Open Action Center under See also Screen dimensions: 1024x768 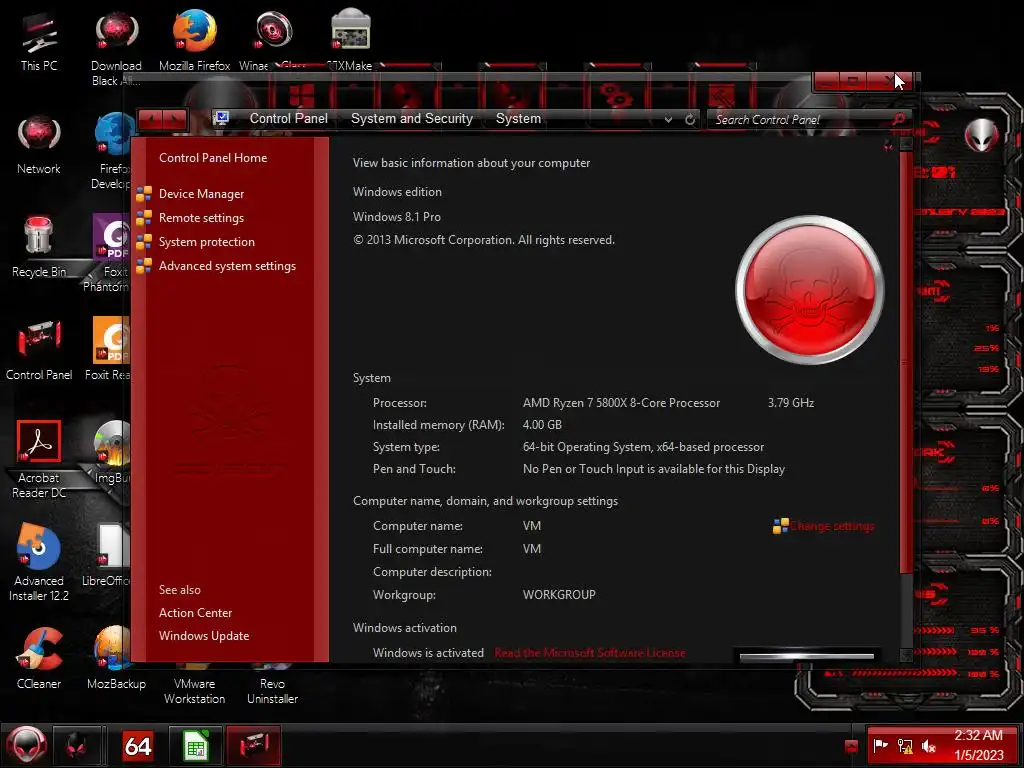195,613
